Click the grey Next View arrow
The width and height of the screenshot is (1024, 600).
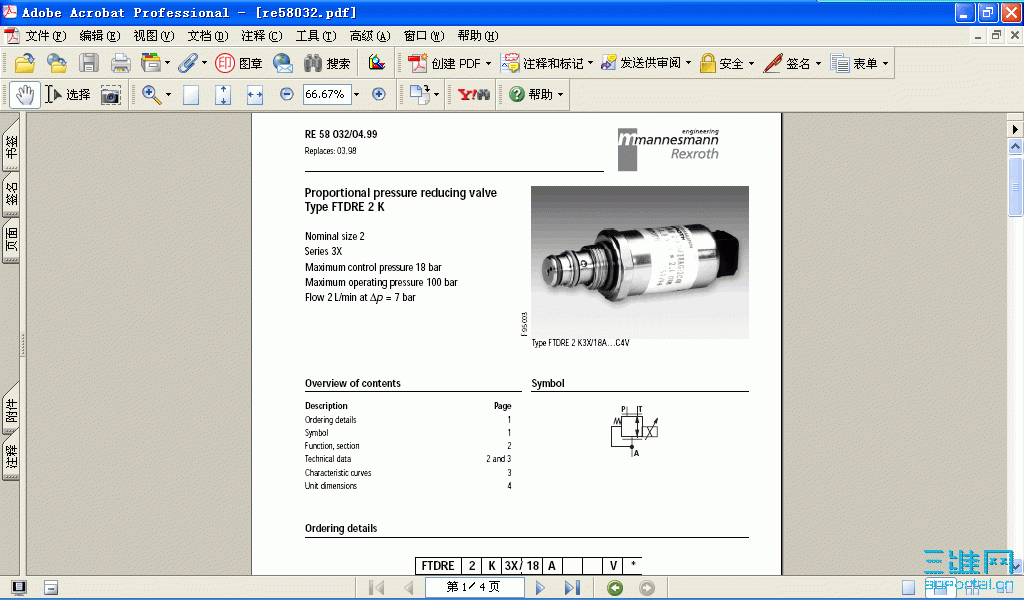[647, 588]
